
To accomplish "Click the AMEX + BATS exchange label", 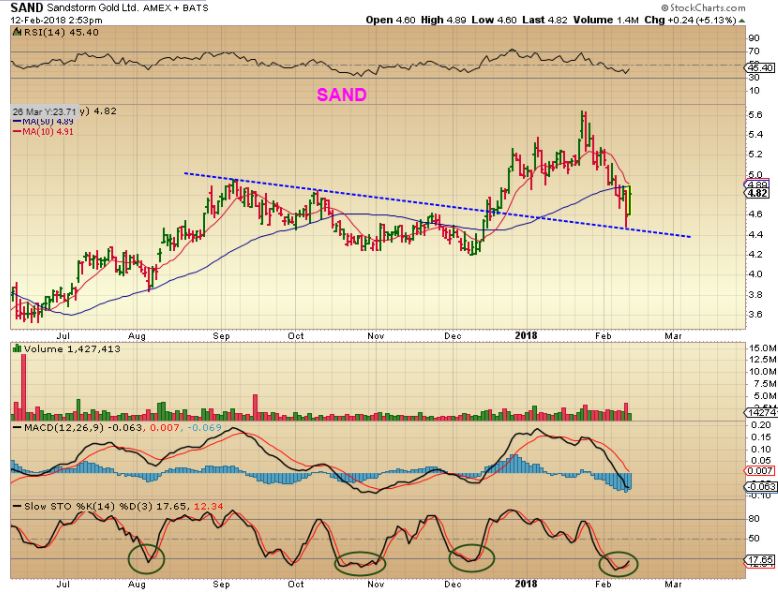I will [x=174, y=8].
